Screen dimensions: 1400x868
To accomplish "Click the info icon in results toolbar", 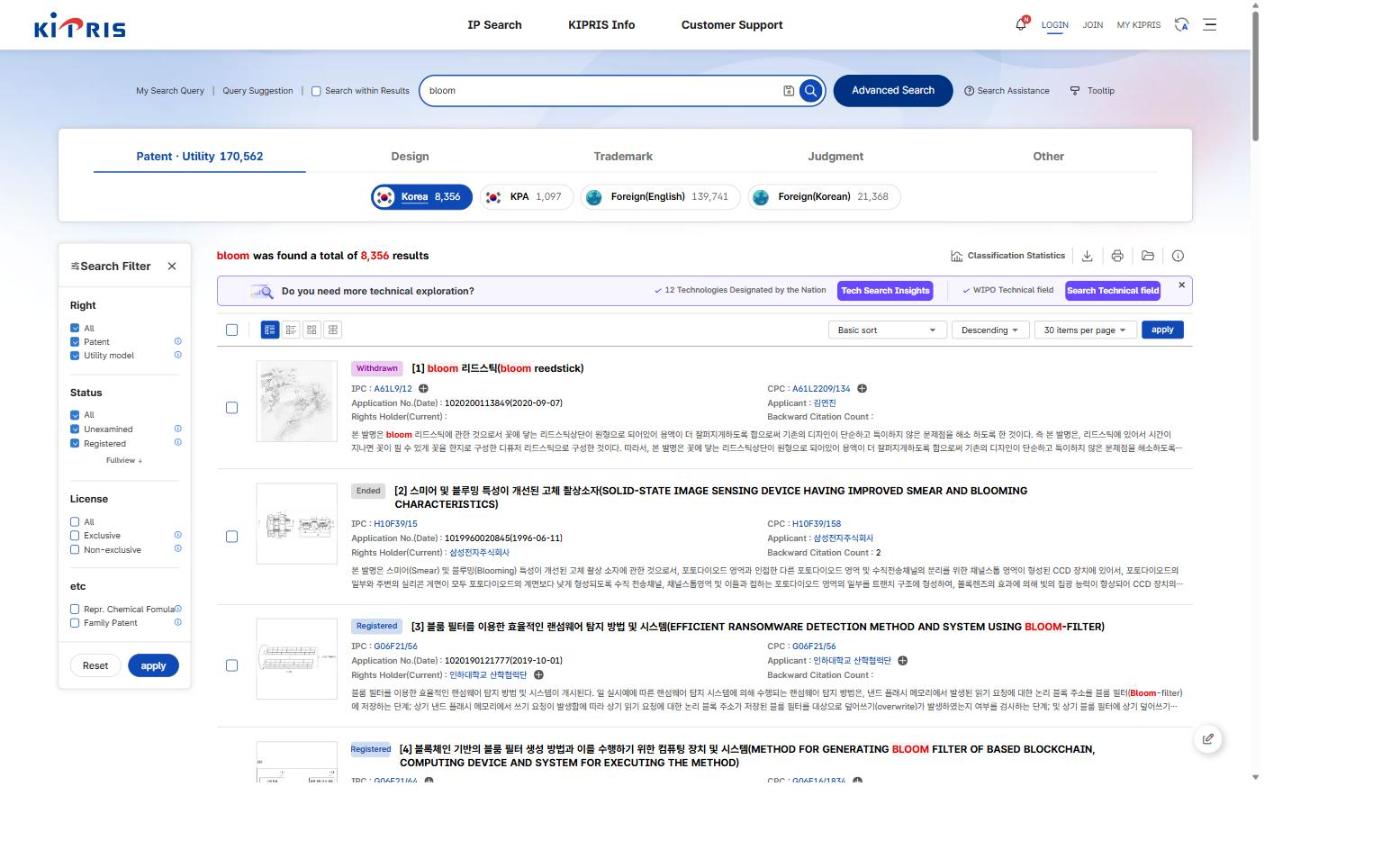I will pyautogui.click(x=1178, y=256).
